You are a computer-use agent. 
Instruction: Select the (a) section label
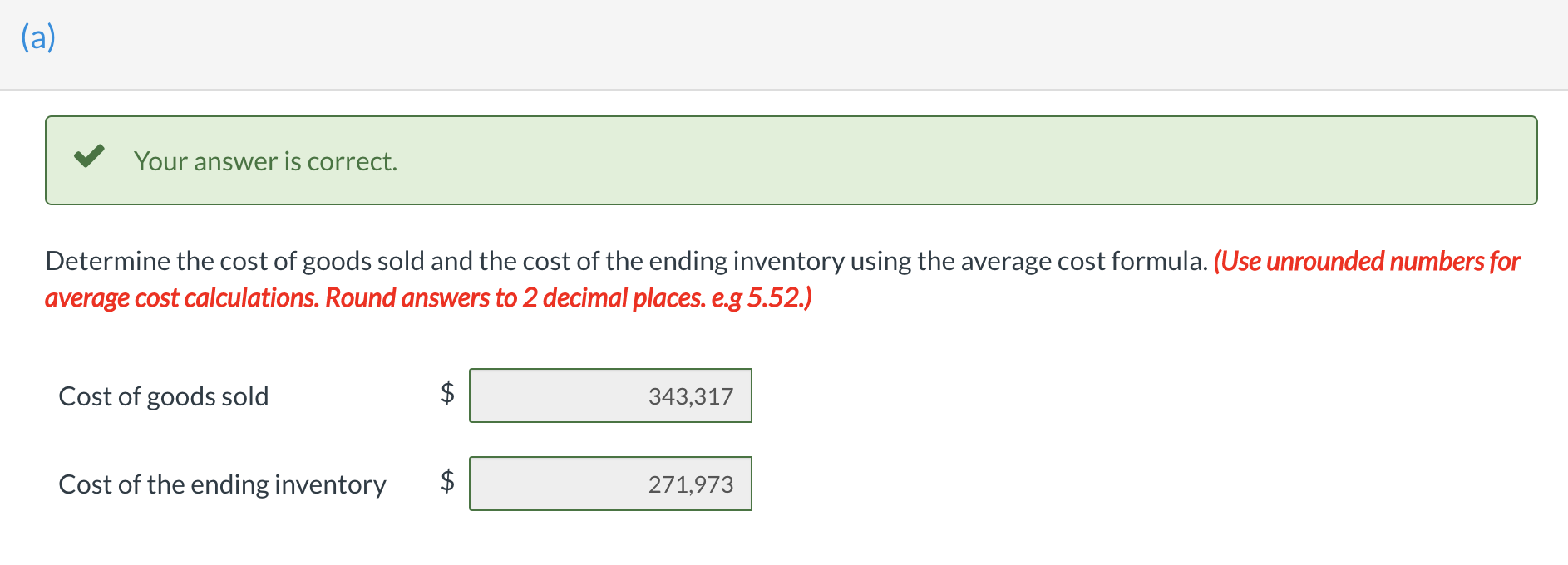(37, 37)
